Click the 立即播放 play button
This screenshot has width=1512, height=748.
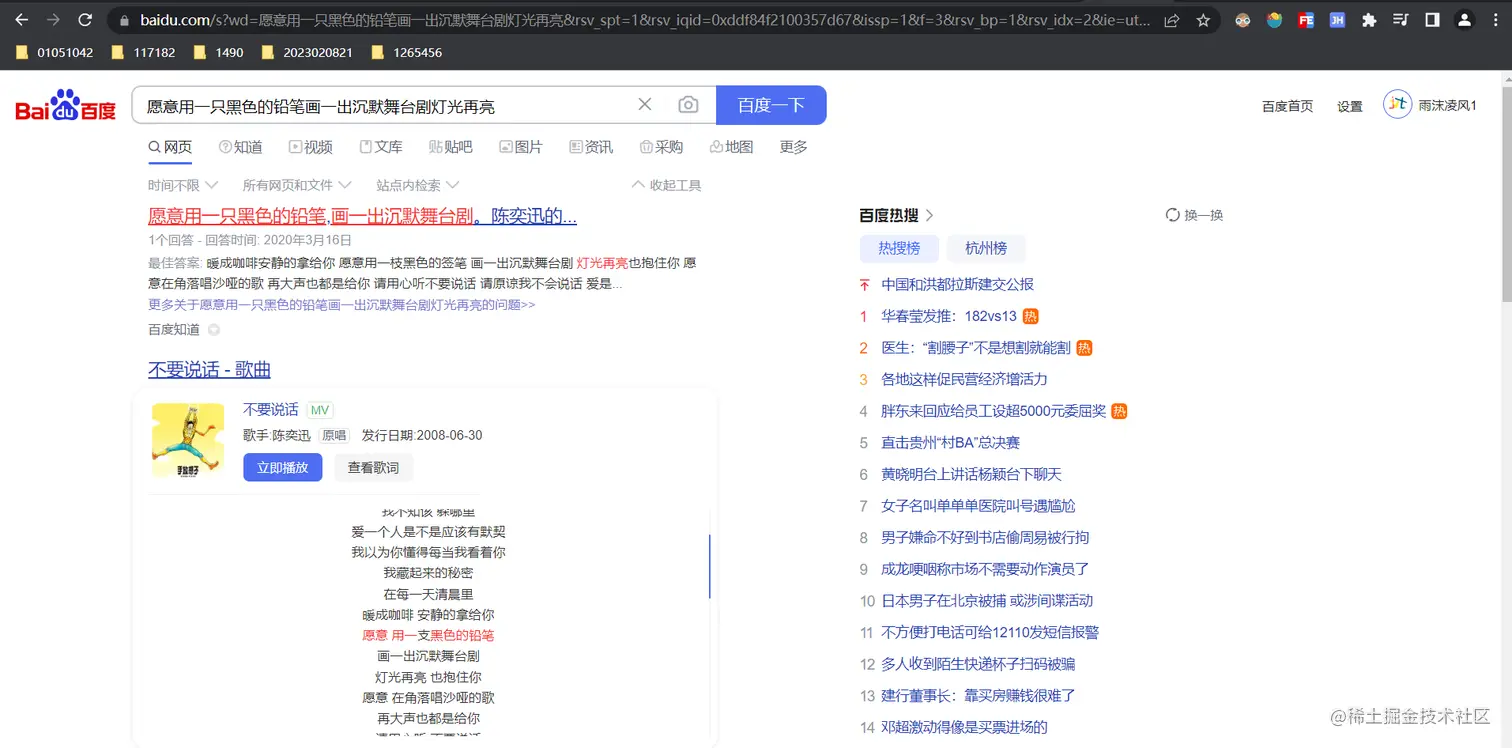point(282,467)
